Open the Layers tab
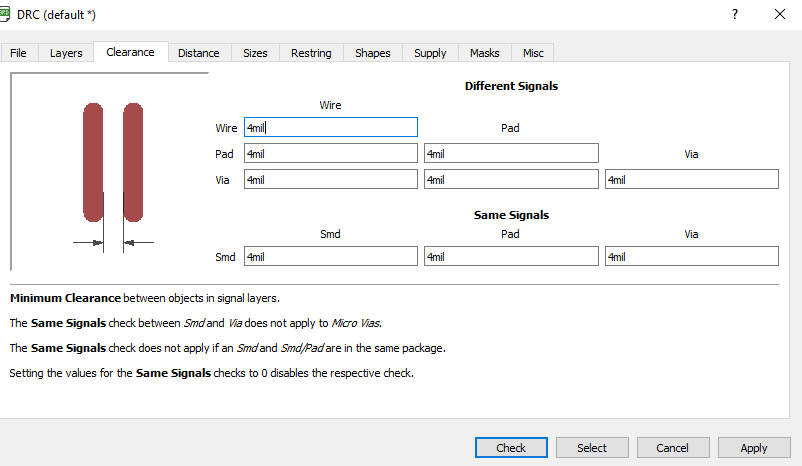Viewport: 802px width, 466px height. pyautogui.click(x=67, y=53)
